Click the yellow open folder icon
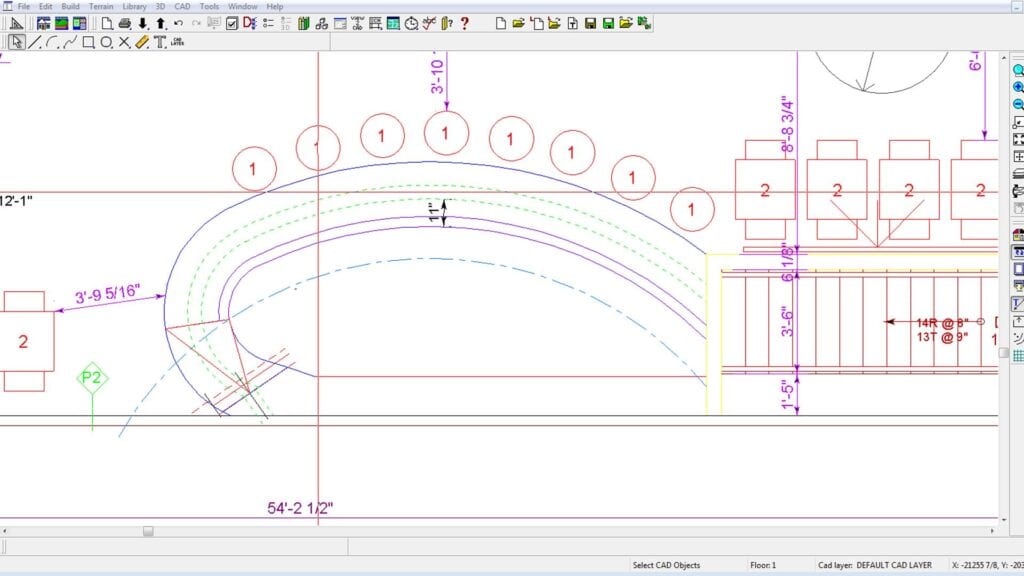The height and width of the screenshot is (576, 1024). coord(519,24)
